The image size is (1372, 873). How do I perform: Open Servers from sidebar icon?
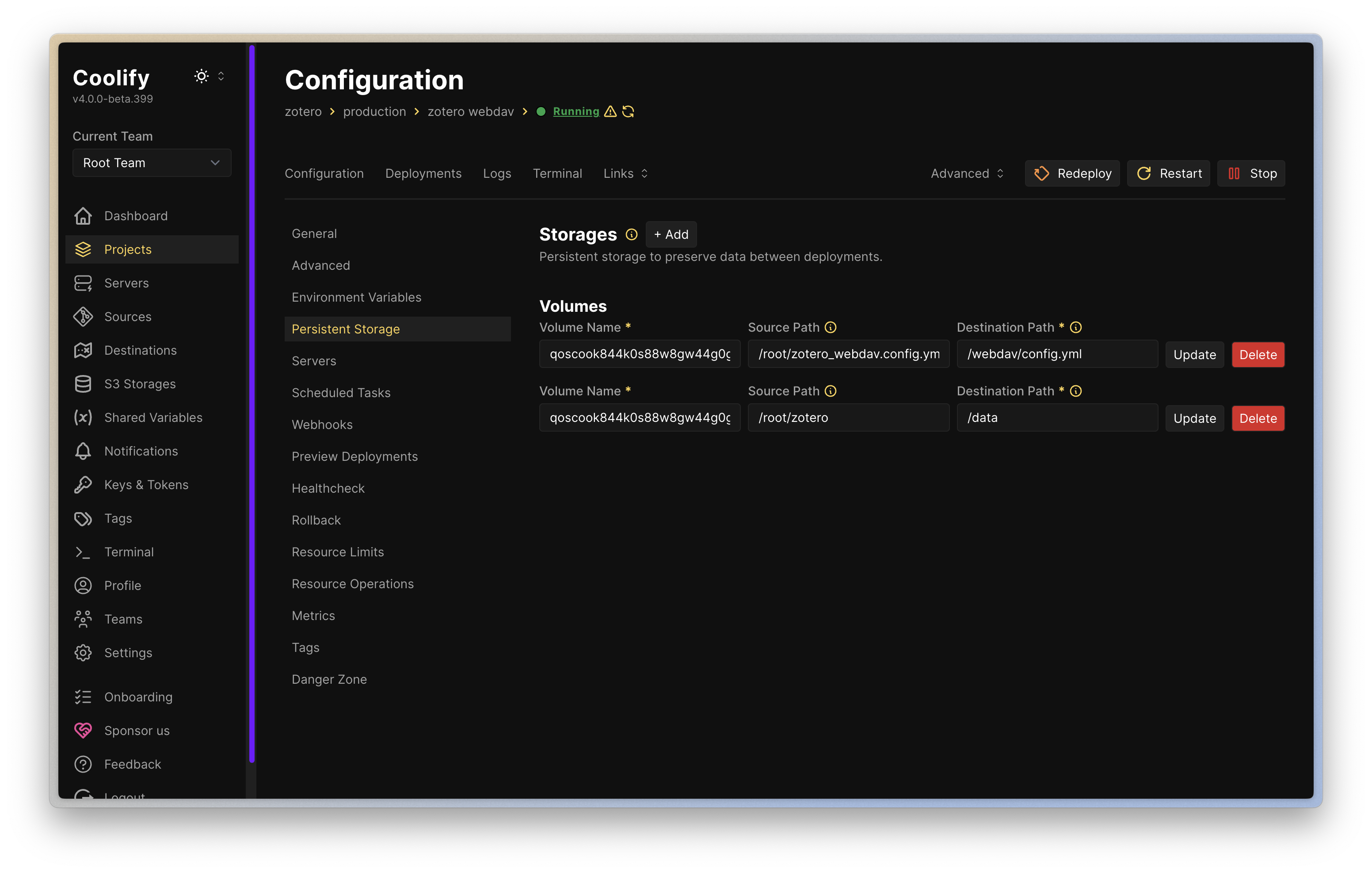coord(83,283)
